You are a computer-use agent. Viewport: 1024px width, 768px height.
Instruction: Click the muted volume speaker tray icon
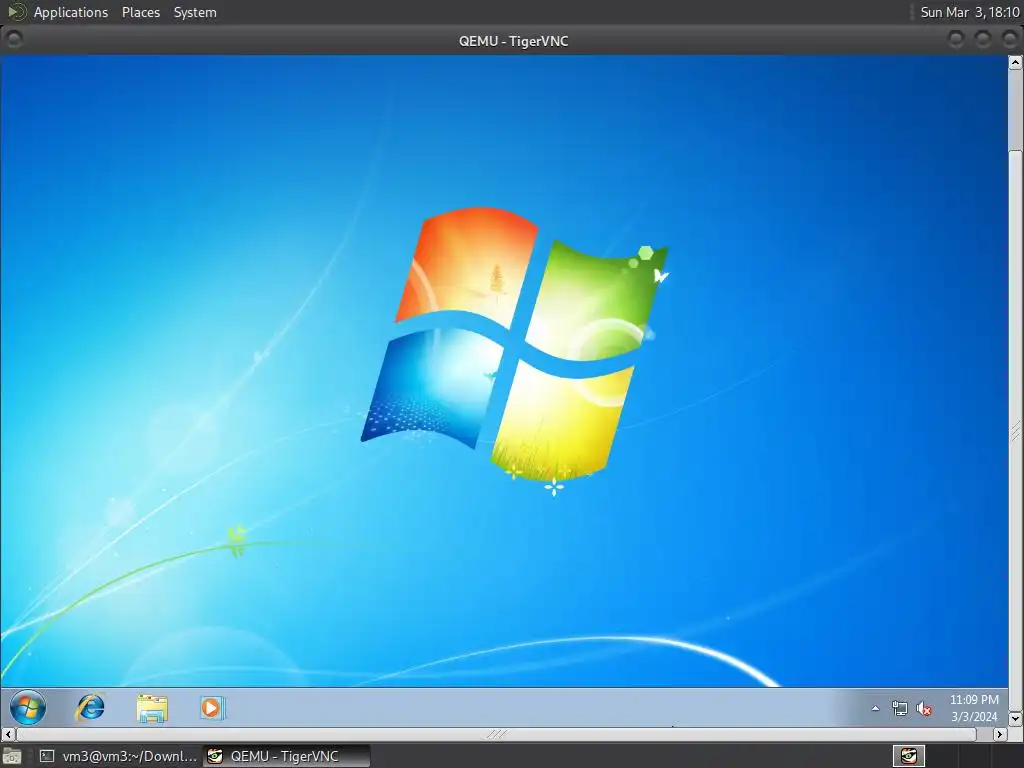coord(924,709)
